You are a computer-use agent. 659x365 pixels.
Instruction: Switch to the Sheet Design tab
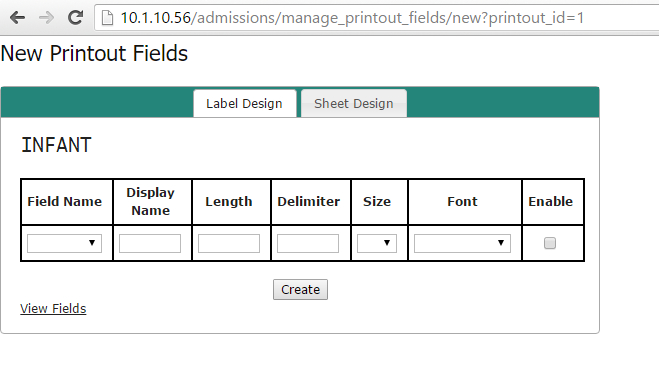[x=354, y=103]
